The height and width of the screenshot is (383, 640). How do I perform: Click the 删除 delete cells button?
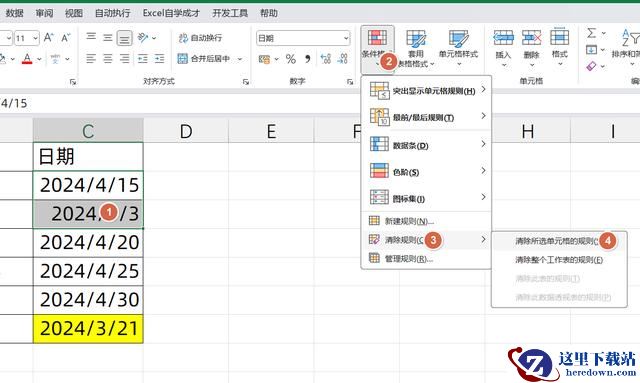tap(531, 48)
